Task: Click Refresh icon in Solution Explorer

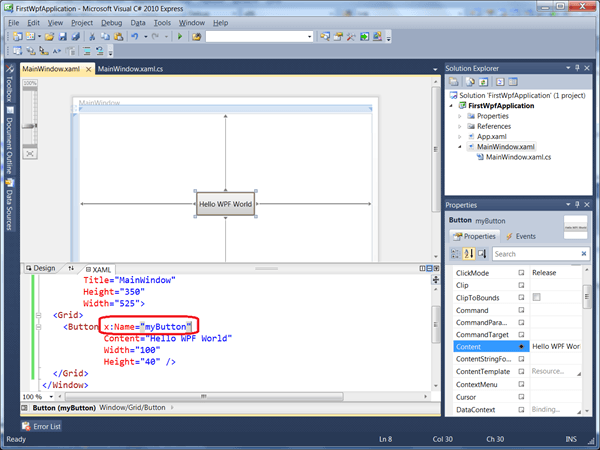Action: 483,82
